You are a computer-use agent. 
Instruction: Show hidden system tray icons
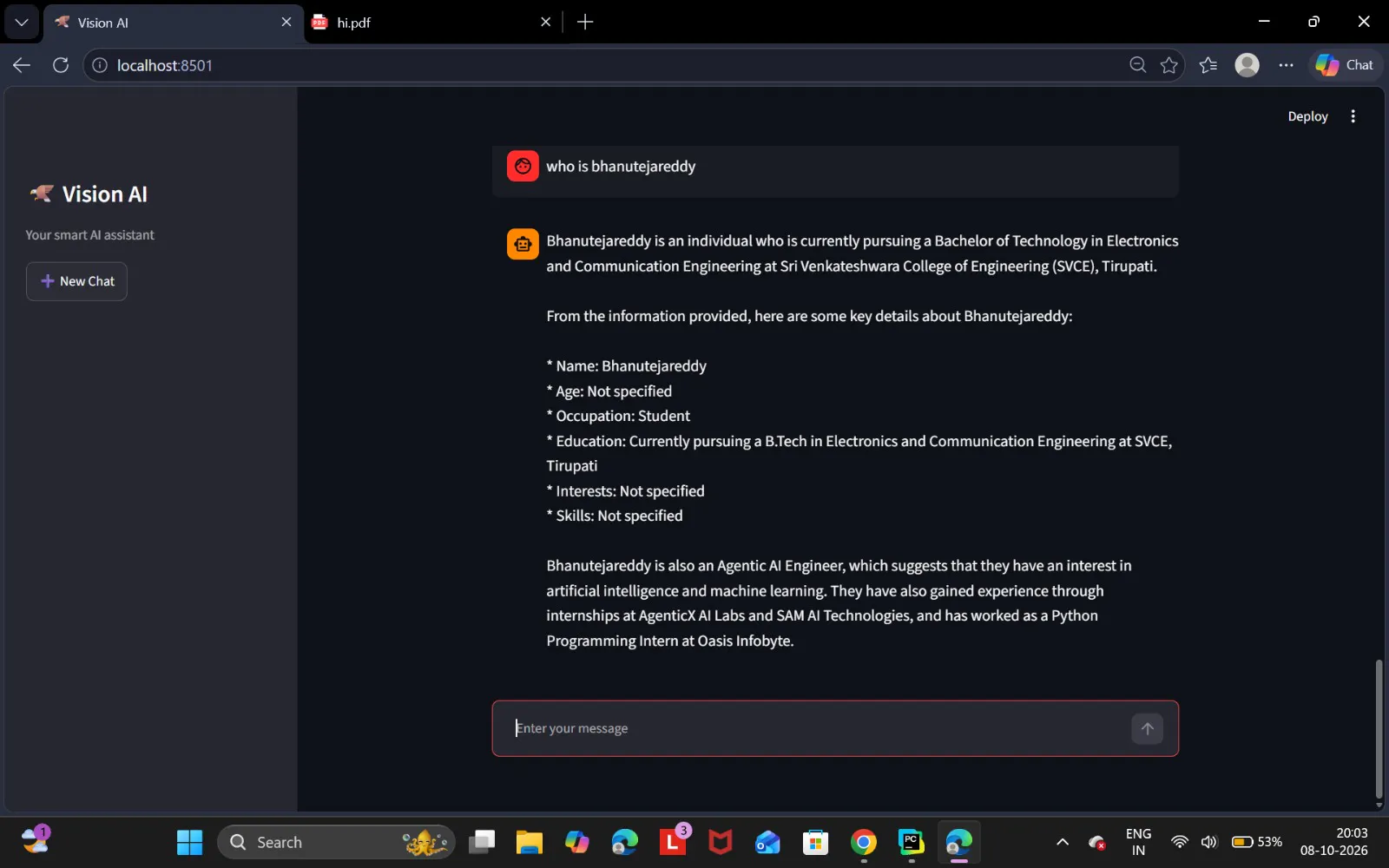click(1062, 842)
